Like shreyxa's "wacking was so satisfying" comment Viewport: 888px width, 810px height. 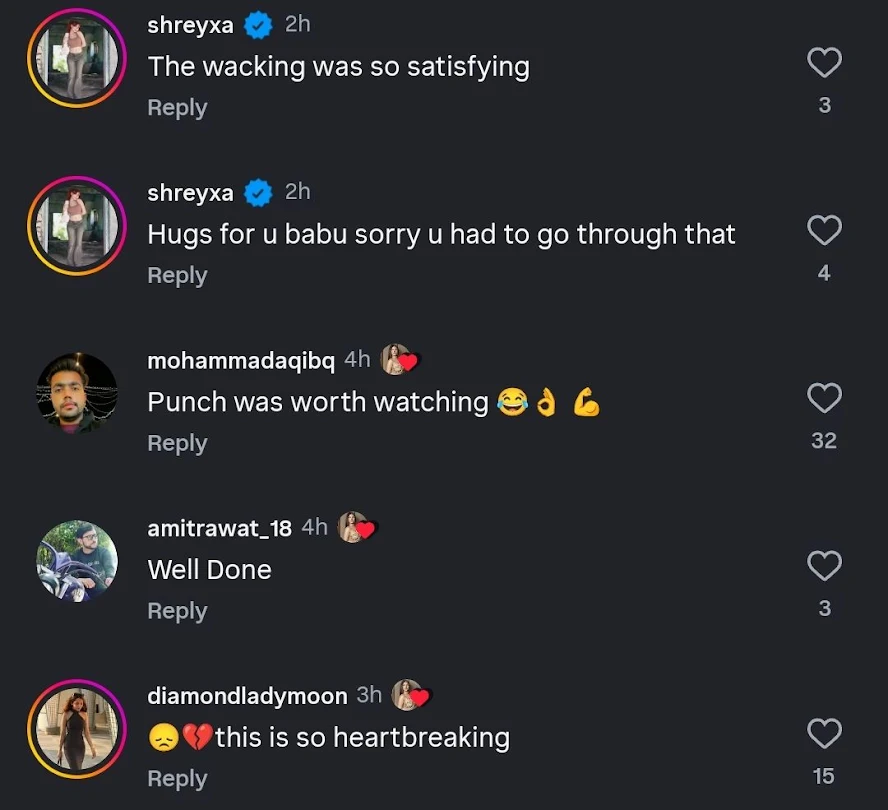tap(824, 65)
